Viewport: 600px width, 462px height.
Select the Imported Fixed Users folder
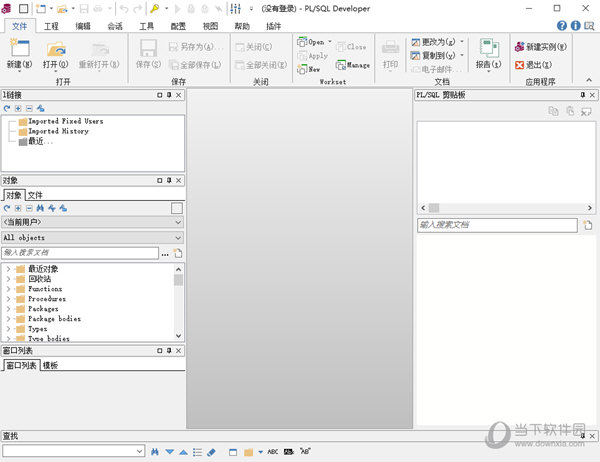coord(61,121)
